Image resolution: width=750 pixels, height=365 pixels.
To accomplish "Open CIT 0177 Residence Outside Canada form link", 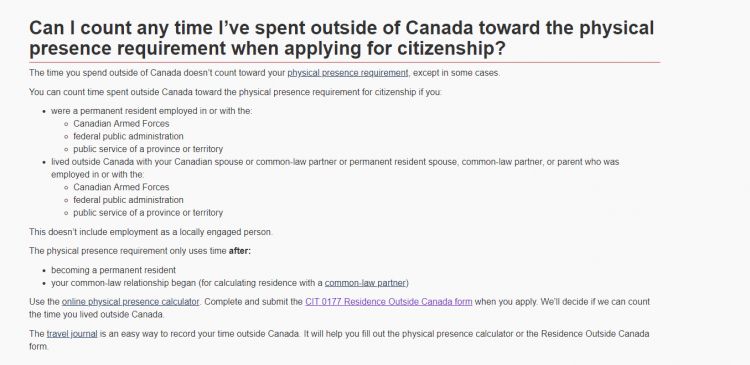I will [x=388, y=302].
